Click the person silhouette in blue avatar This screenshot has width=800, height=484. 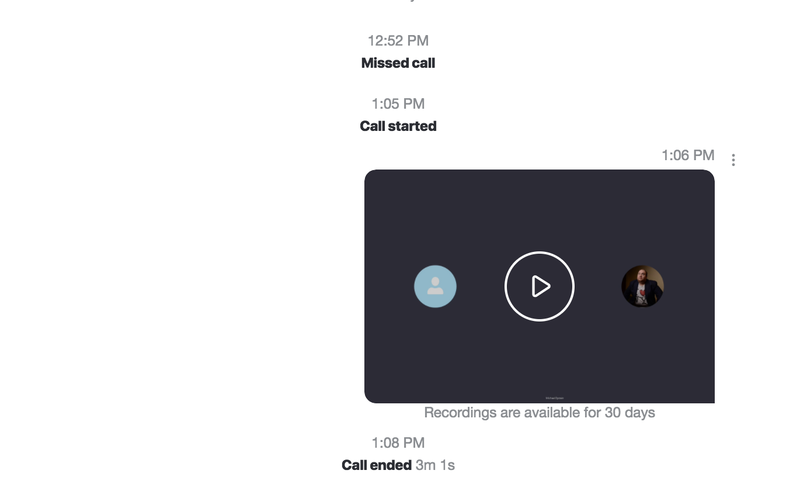click(x=435, y=286)
